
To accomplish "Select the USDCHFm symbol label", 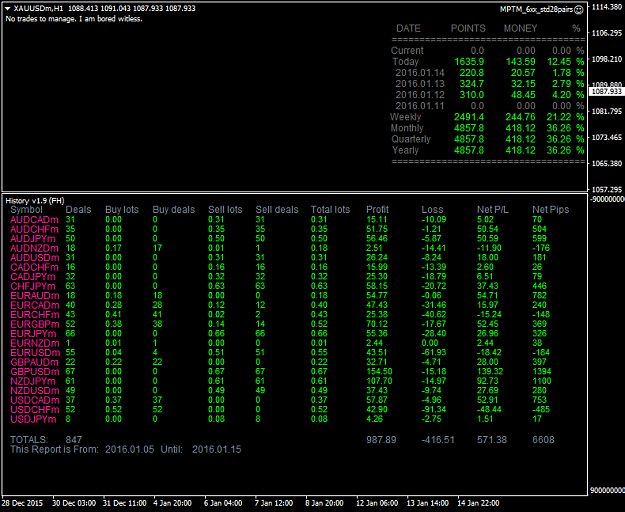I will [x=35, y=410].
